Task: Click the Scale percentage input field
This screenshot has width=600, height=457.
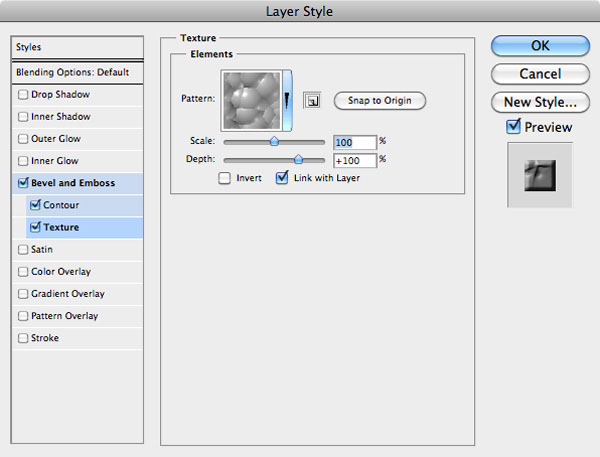Action: pyautogui.click(x=355, y=142)
